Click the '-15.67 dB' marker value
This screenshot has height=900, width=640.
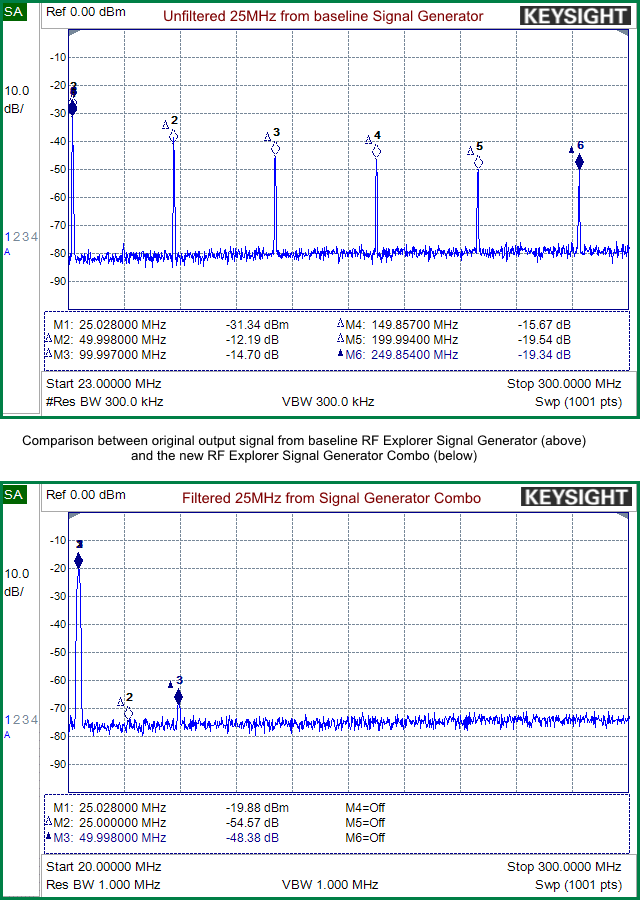544,325
